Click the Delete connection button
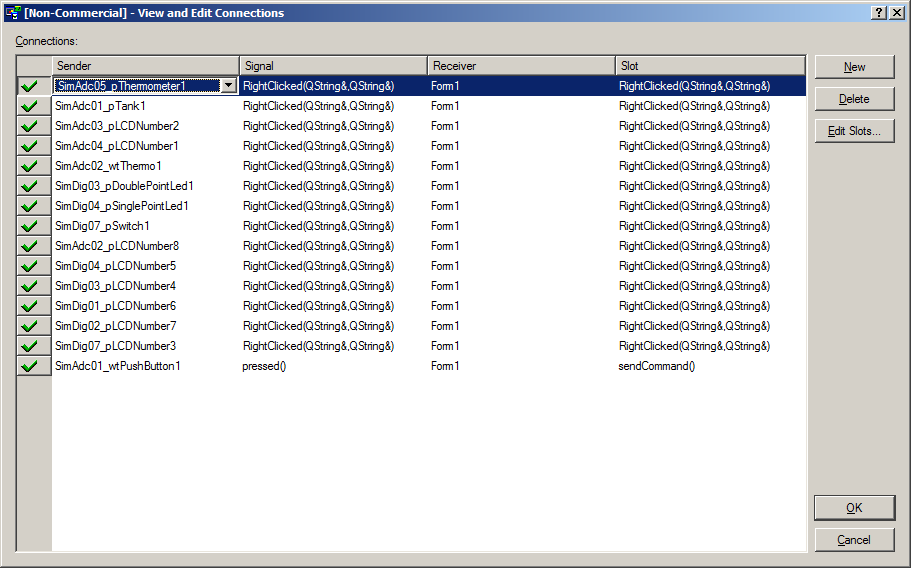911x568 pixels. [854, 99]
